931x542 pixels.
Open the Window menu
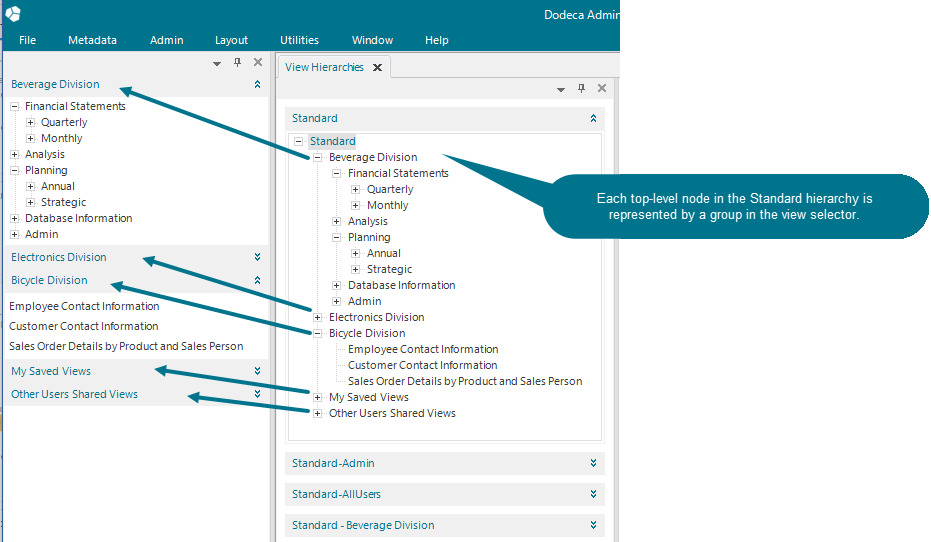(372, 40)
